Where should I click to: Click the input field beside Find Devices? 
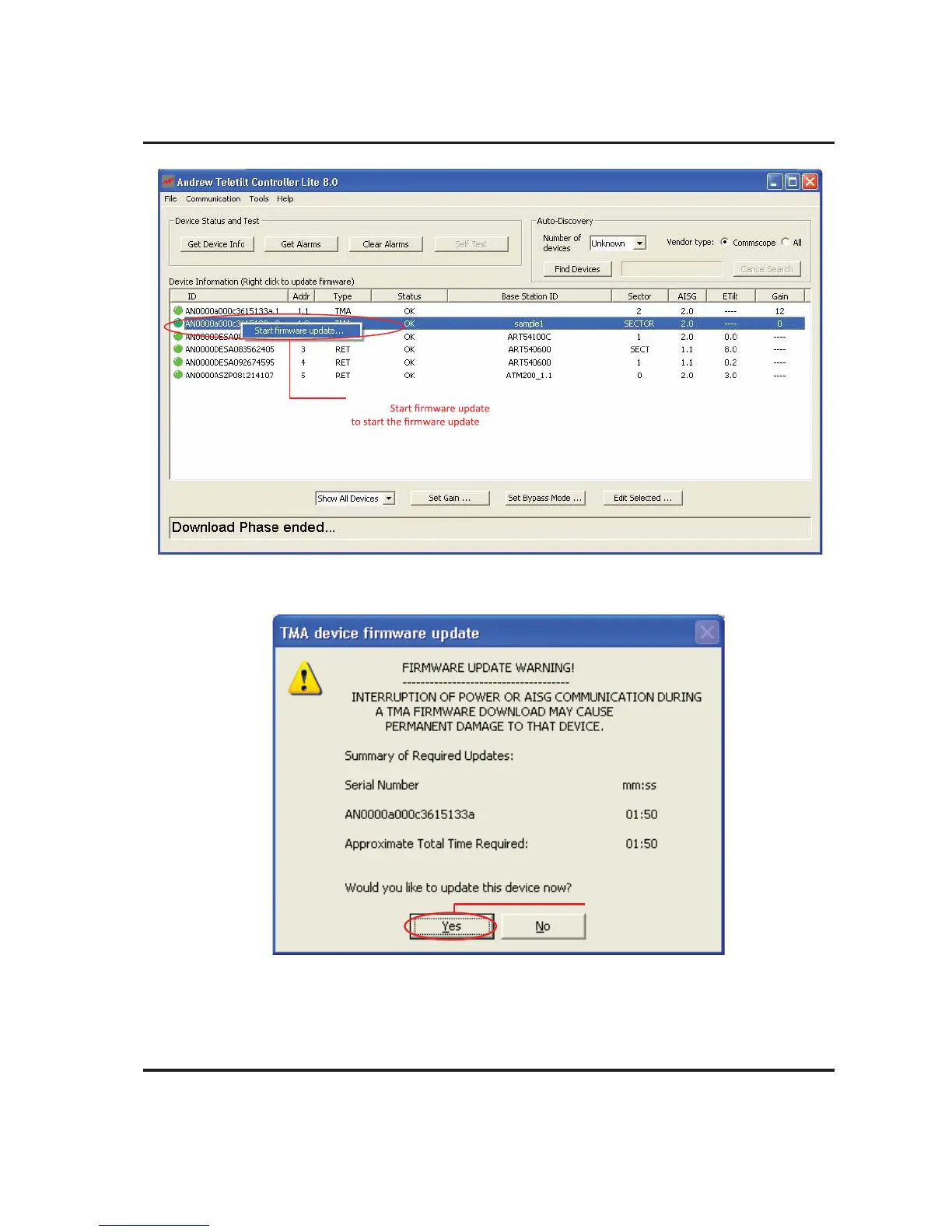672,269
